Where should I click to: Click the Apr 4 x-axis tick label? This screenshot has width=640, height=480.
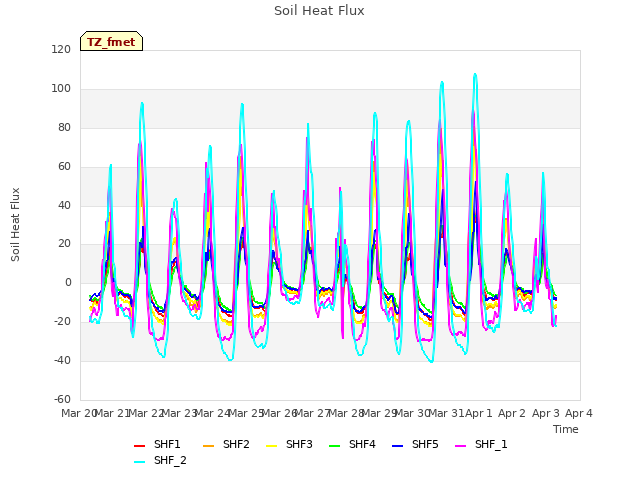click(579, 413)
